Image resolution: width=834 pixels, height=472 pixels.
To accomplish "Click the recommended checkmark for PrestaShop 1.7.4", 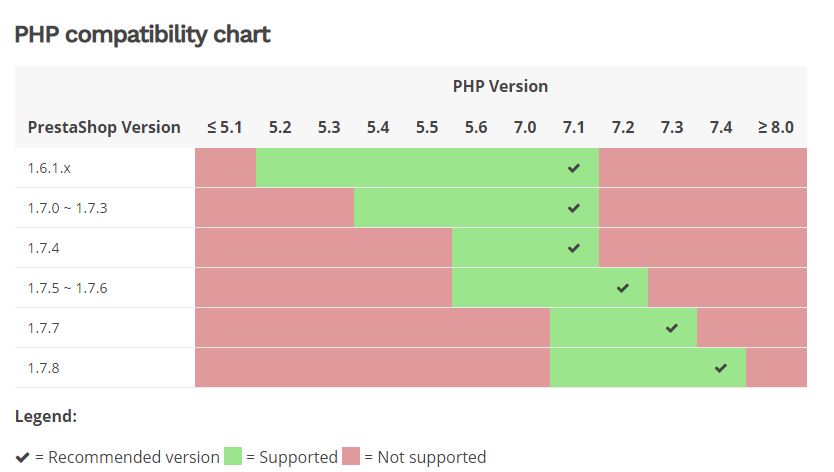I will tap(573, 248).
